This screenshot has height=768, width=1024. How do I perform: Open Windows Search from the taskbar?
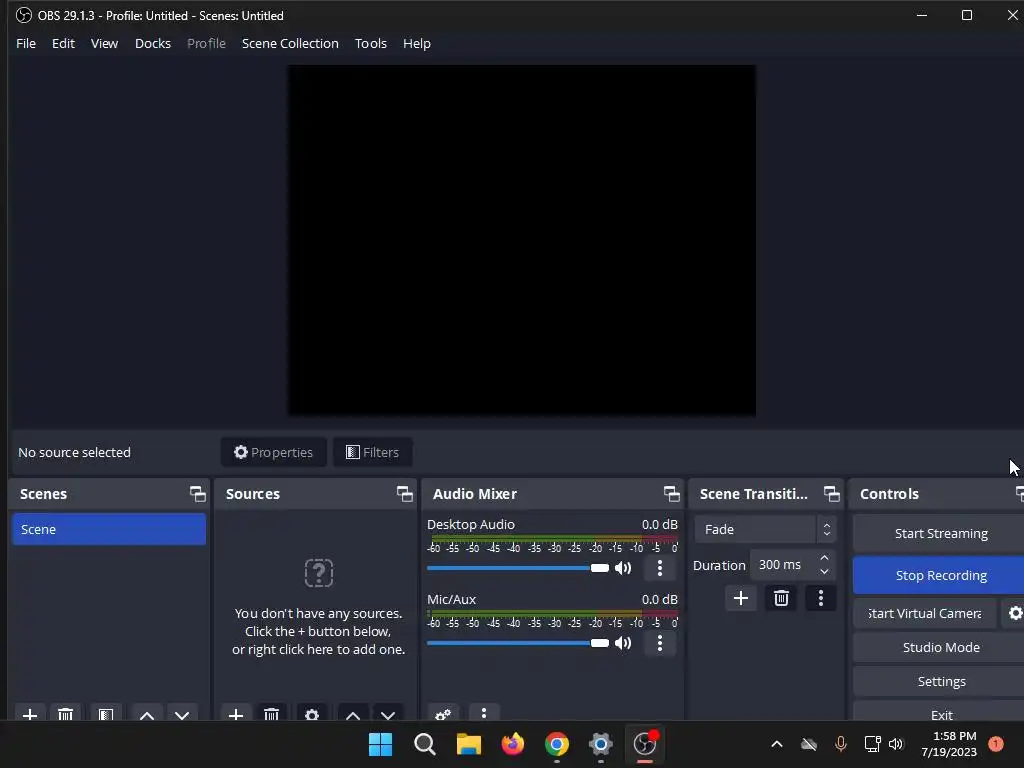click(x=424, y=744)
